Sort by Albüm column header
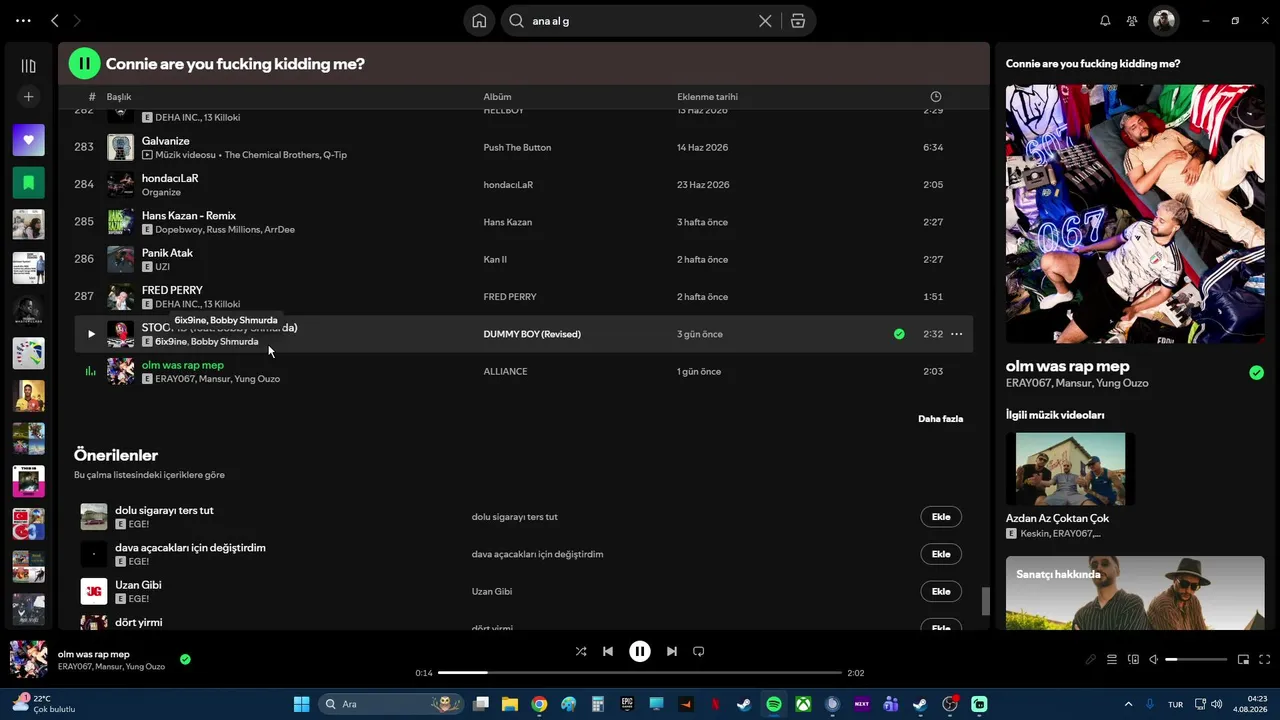 point(498,97)
